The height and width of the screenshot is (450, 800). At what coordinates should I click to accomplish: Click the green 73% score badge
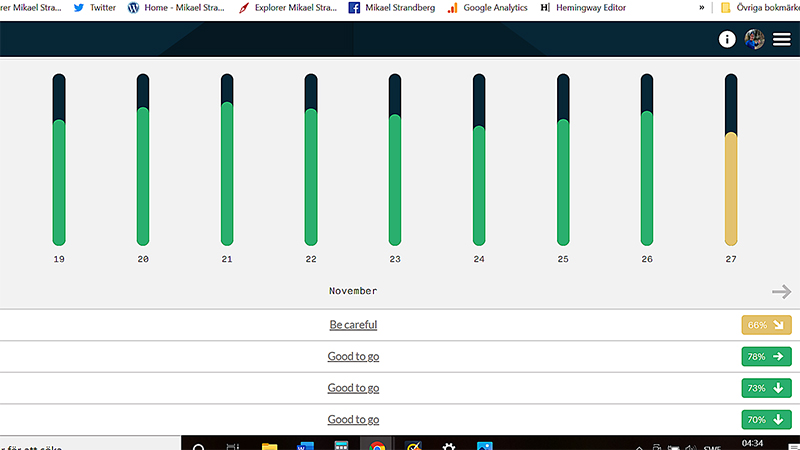766,388
